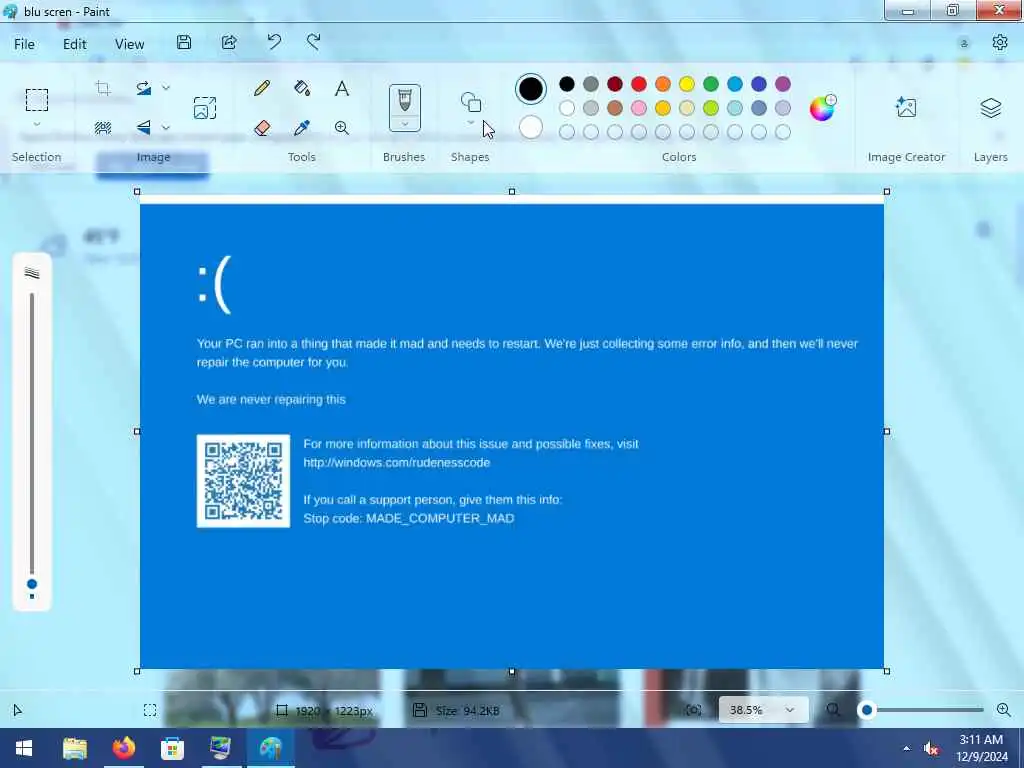Click the zoom in magnifier in status bar
The height and width of the screenshot is (768, 1024).
tap(1004, 710)
